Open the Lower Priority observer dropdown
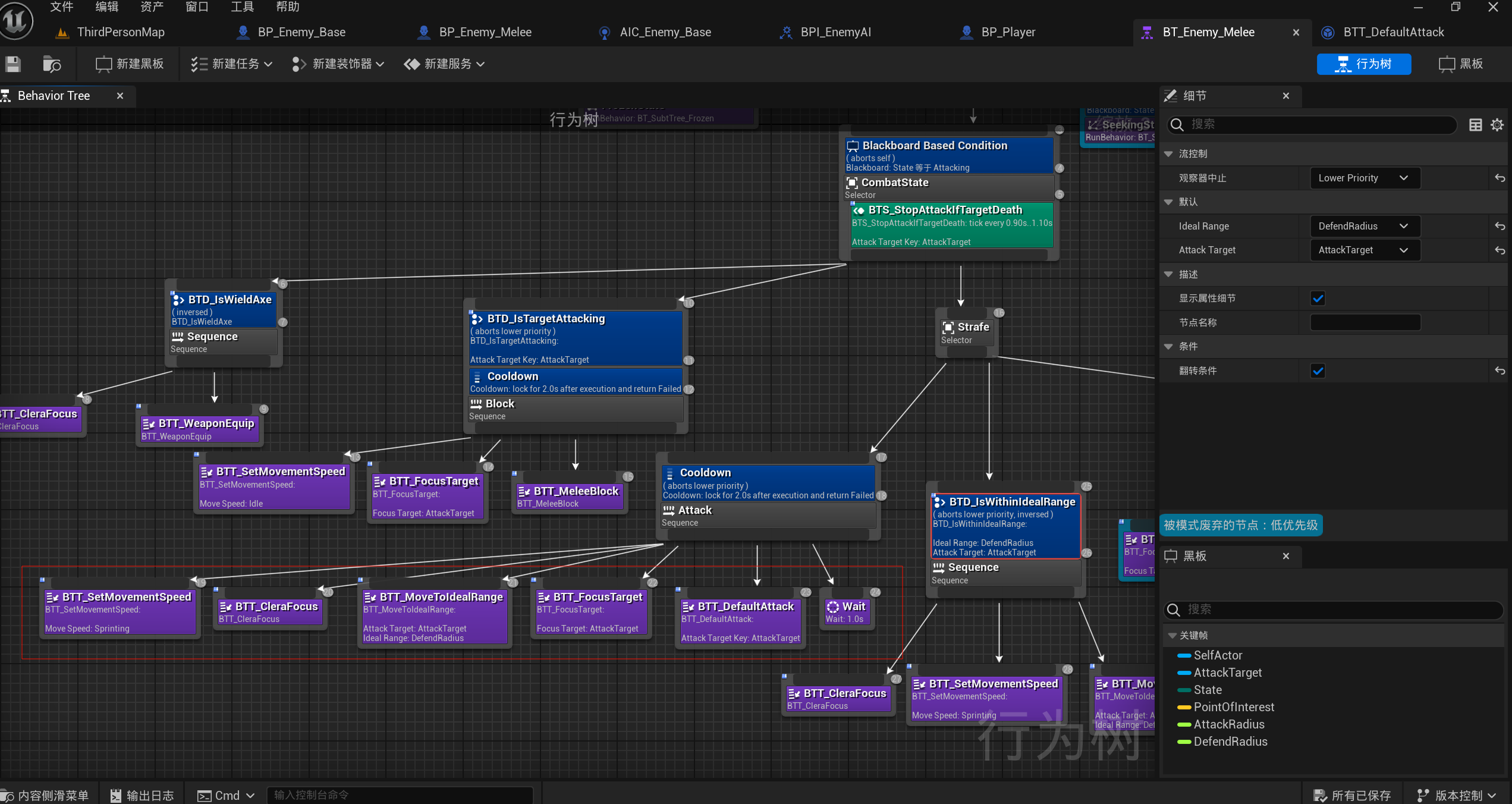This screenshot has height=804, width=1512. [x=1365, y=178]
